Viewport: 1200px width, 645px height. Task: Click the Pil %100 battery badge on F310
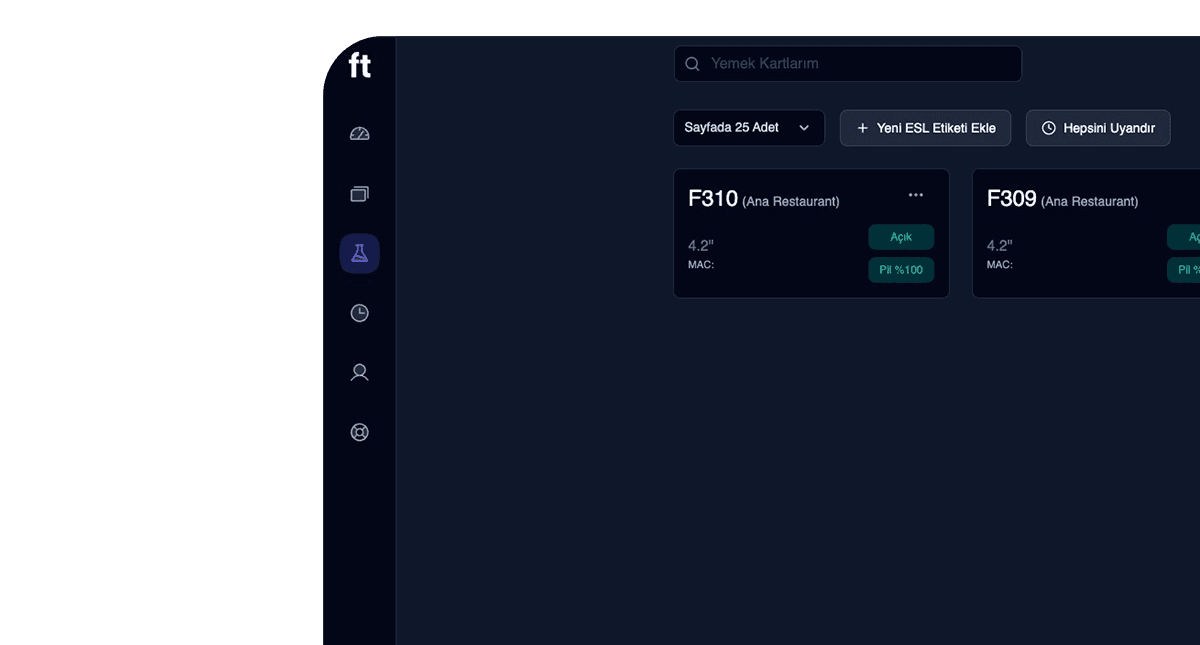(901, 270)
